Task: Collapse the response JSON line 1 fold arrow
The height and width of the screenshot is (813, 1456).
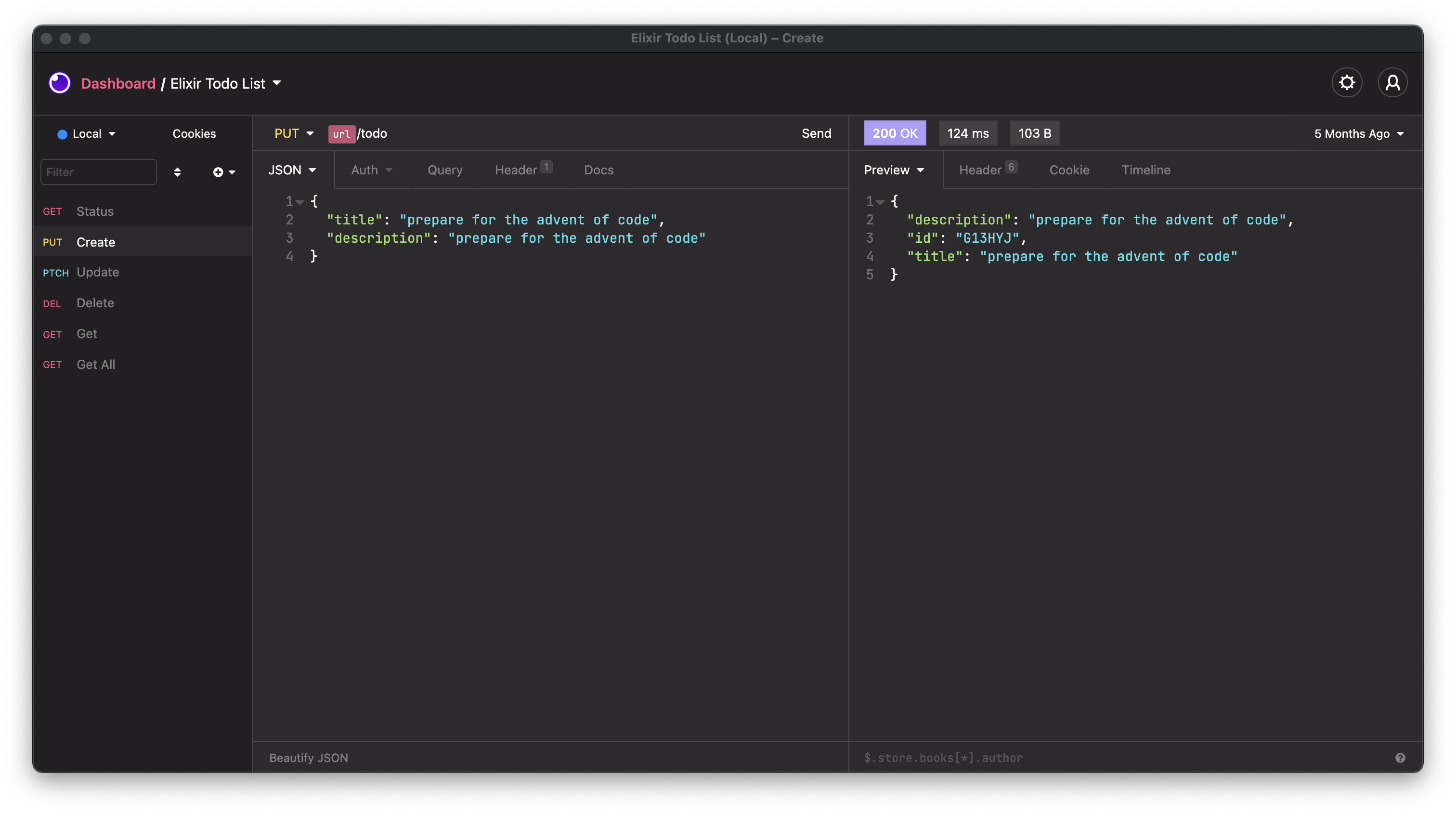Action: pyautogui.click(x=880, y=202)
